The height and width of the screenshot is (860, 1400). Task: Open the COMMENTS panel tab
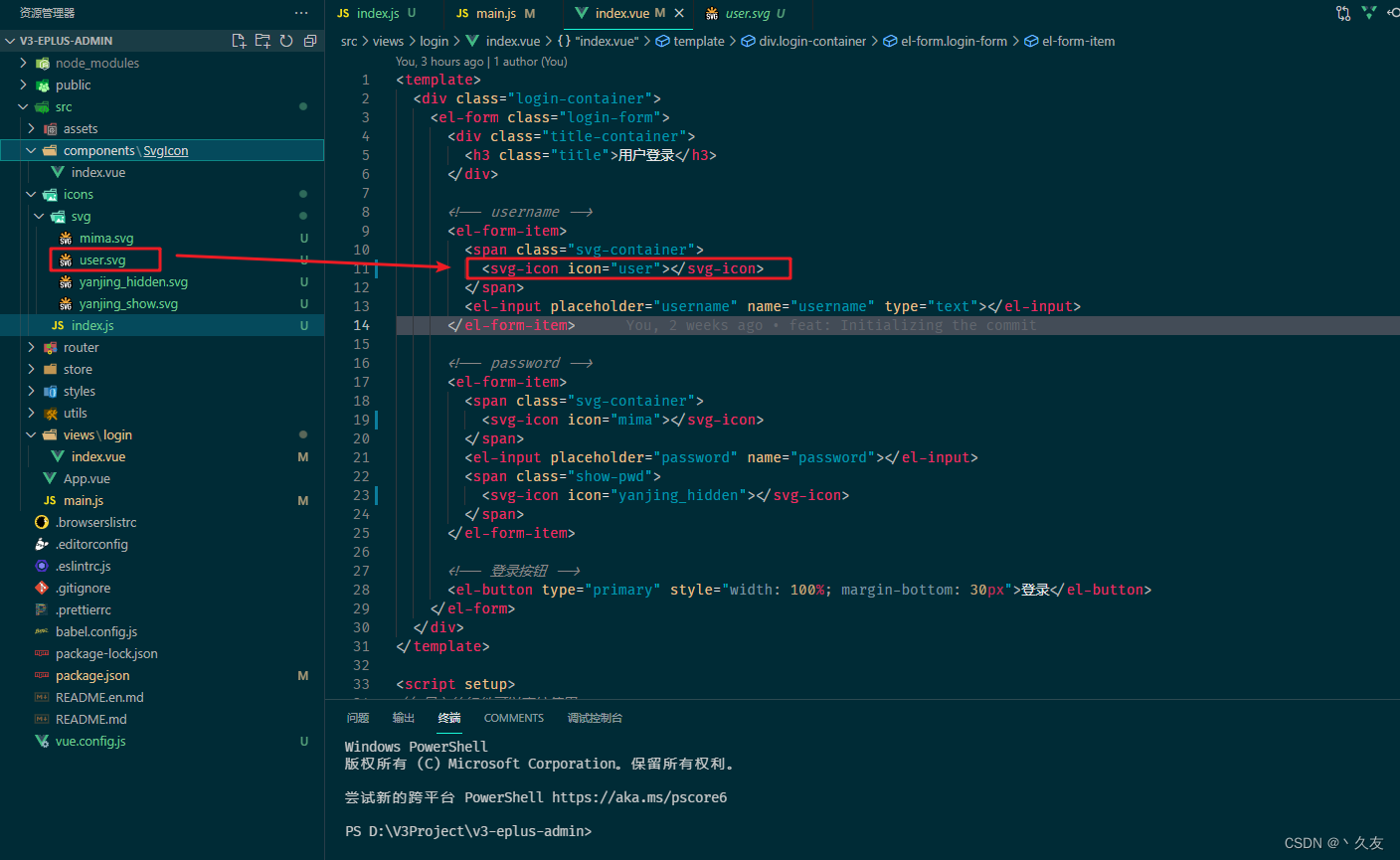point(514,718)
